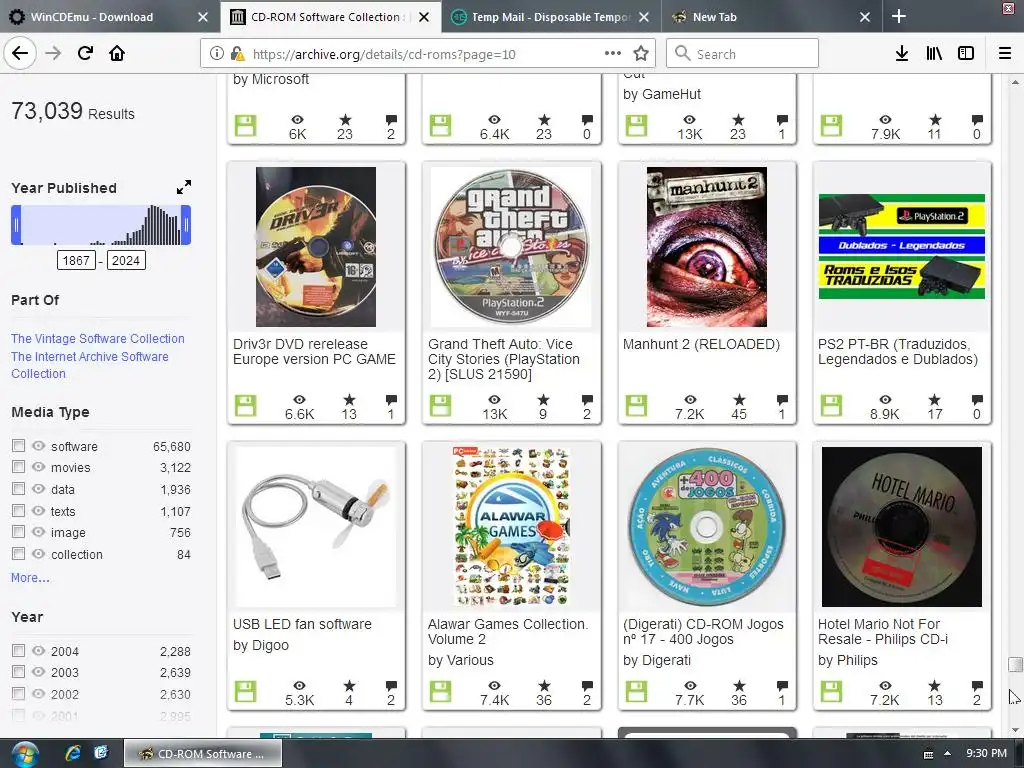Check the software media type box
The height and width of the screenshot is (768, 1024).
tap(18, 445)
